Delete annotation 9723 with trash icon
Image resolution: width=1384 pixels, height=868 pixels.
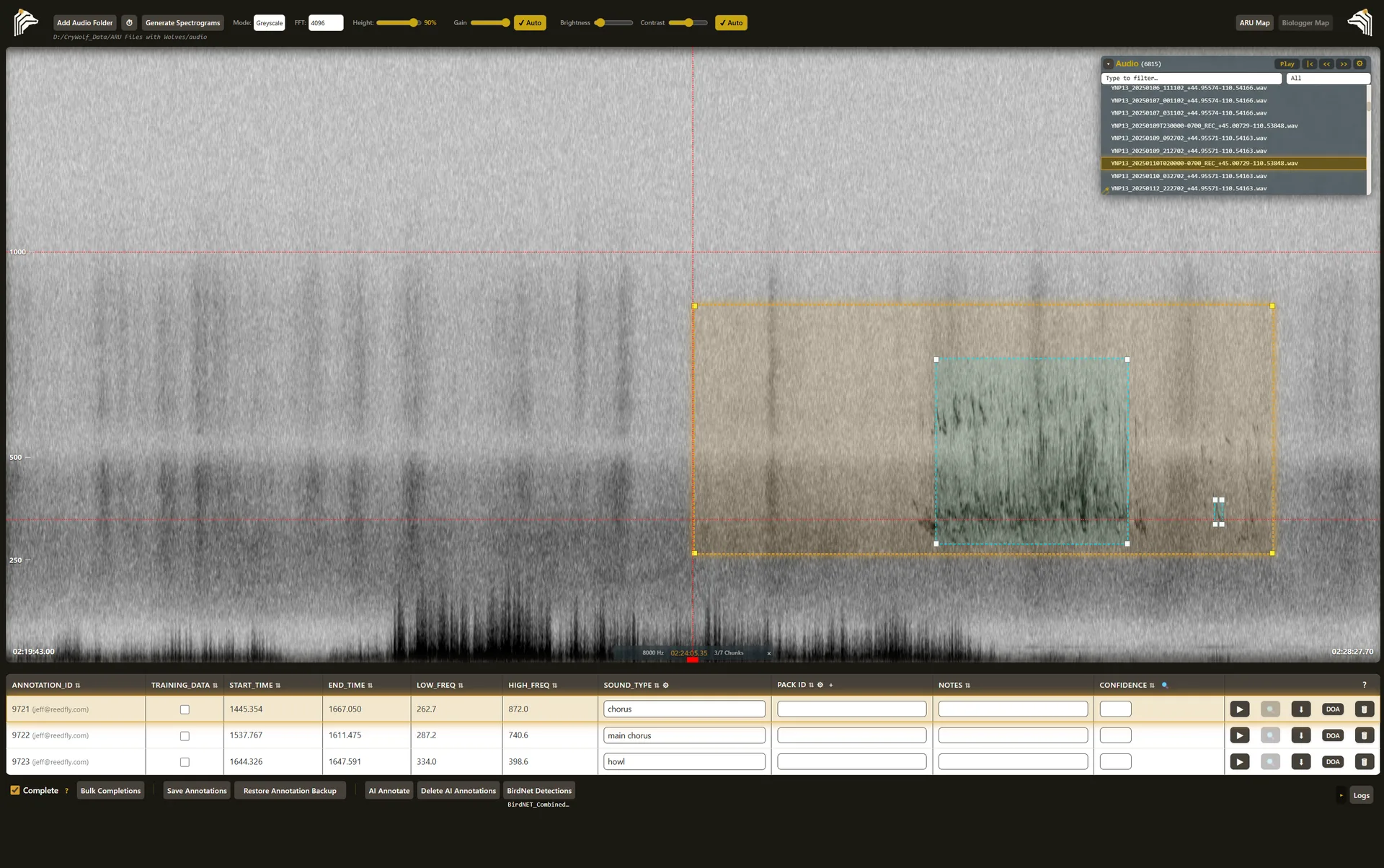[1364, 761]
